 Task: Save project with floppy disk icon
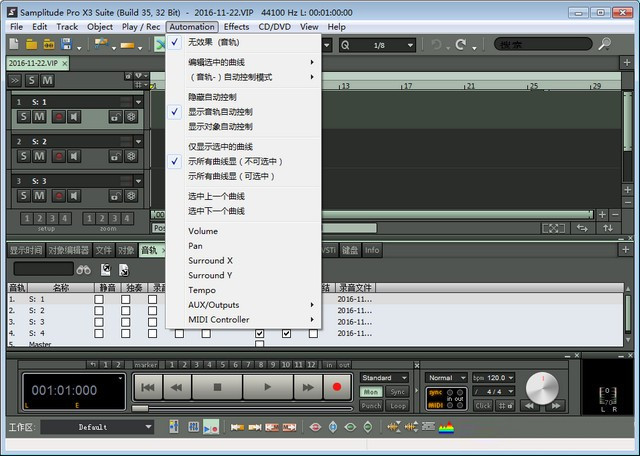[66, 44]
